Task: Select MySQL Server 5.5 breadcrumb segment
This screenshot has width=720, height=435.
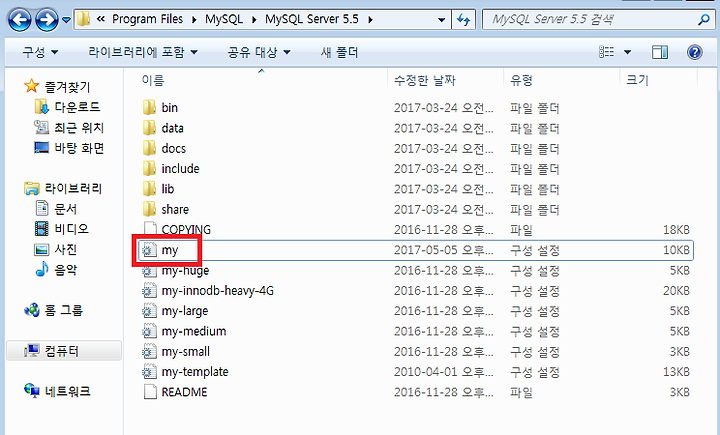Action: click(312, 19)
